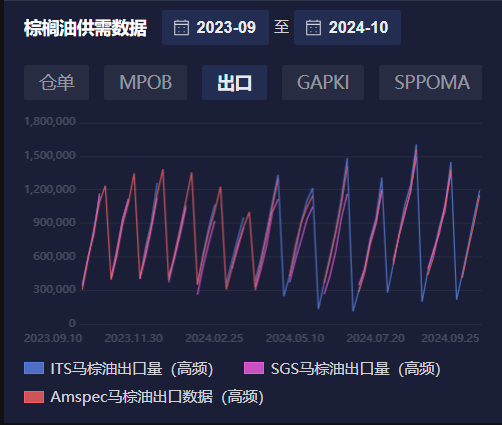Click the 2024.05.10 x-axis date label
The width and height of the screenshot is (502, 425).
click(295, 338)
